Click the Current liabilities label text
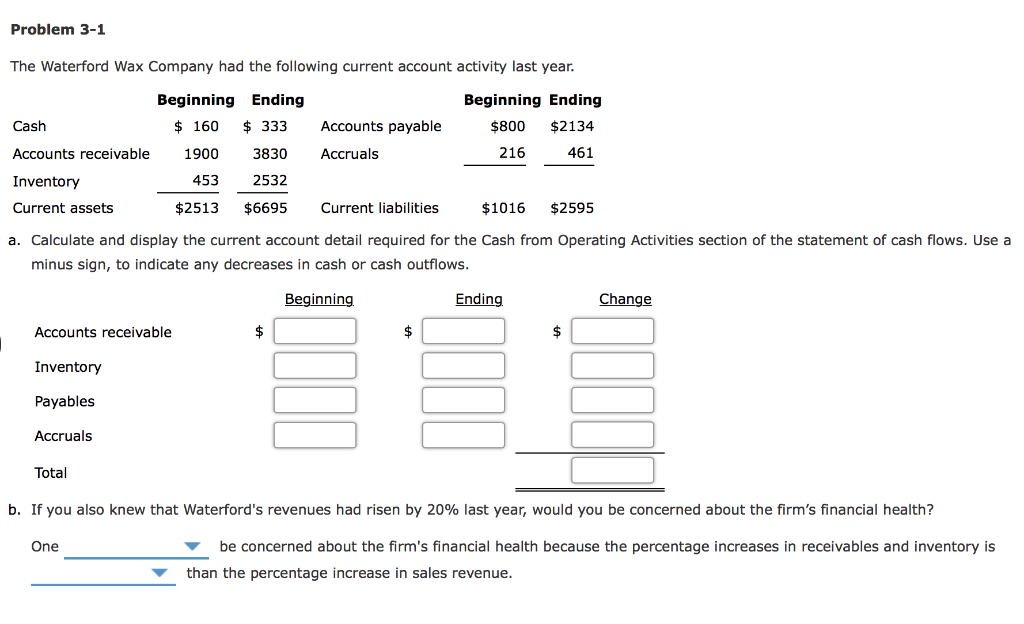The width and height of the screenshot is (1024, 624). pos(379,208)
